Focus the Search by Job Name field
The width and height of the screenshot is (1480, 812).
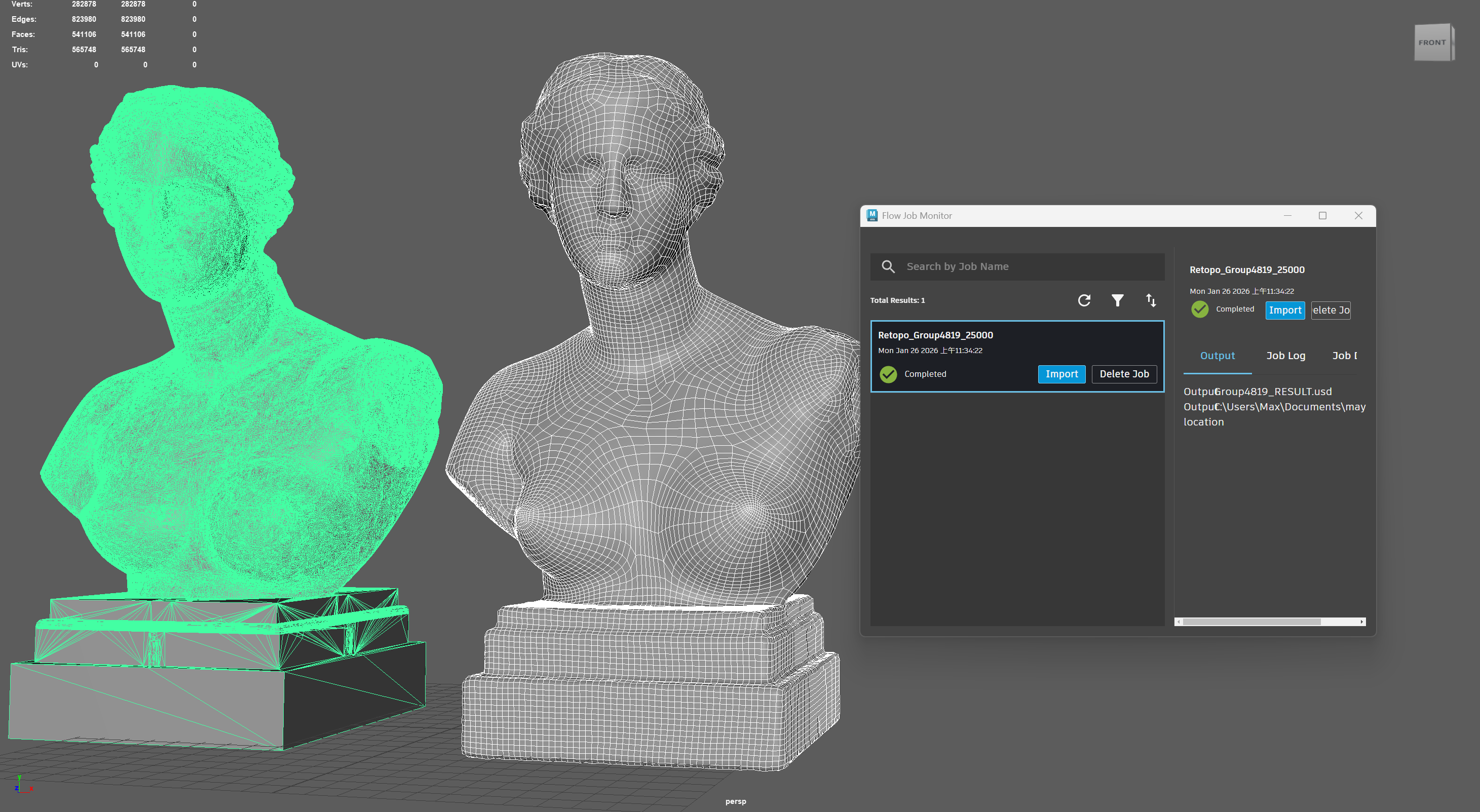pos(1029,266)
